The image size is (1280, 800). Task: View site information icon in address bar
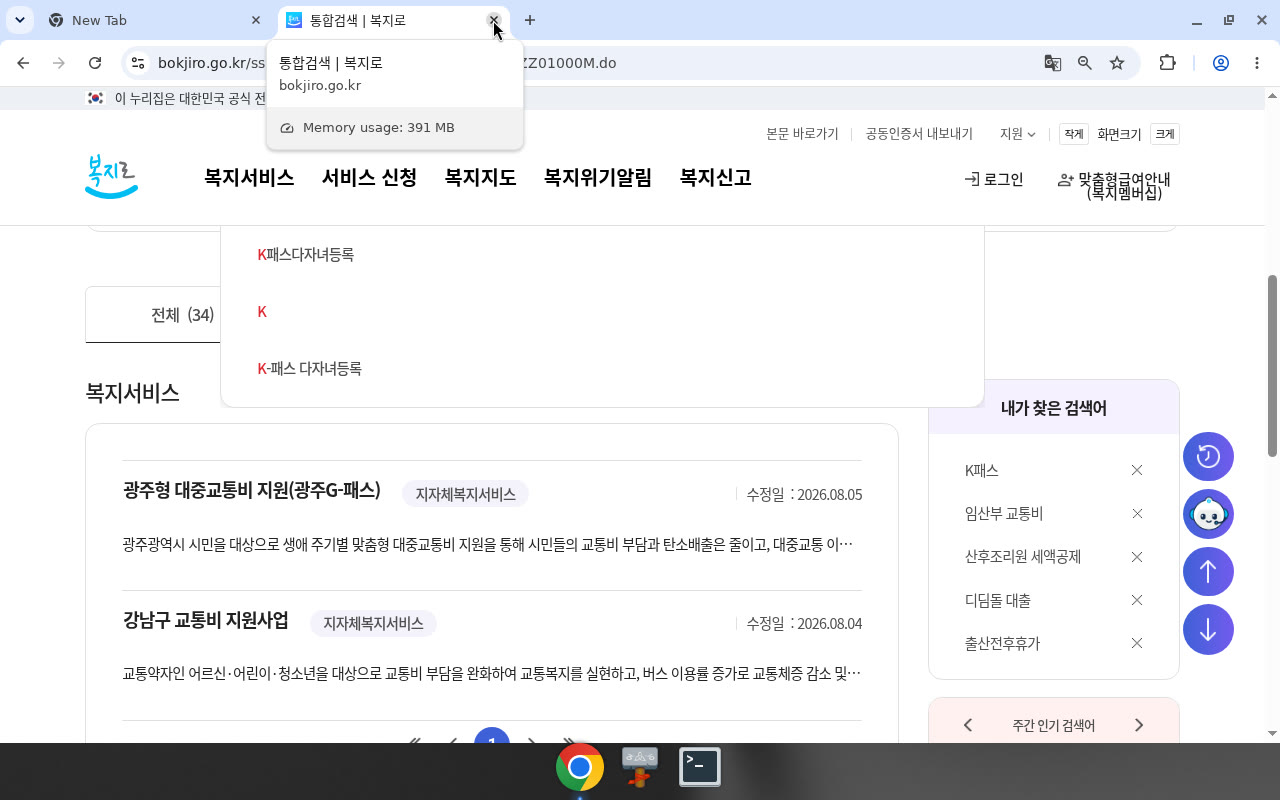pos(138,63)
